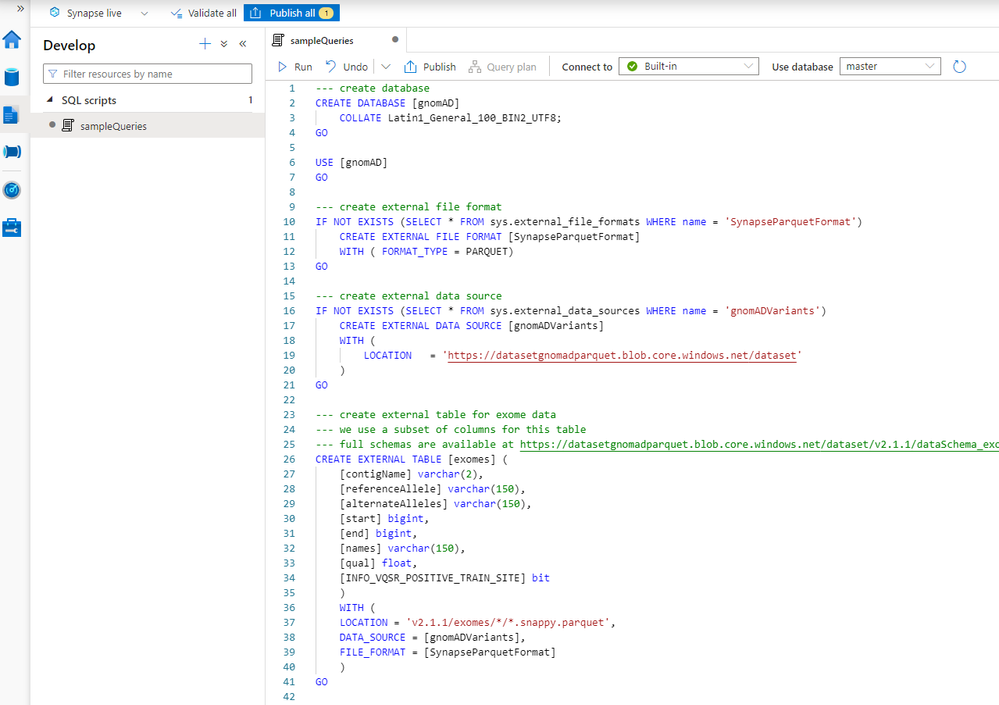
Task: Click the Develop panel heading
Action: tap(69, 45)
